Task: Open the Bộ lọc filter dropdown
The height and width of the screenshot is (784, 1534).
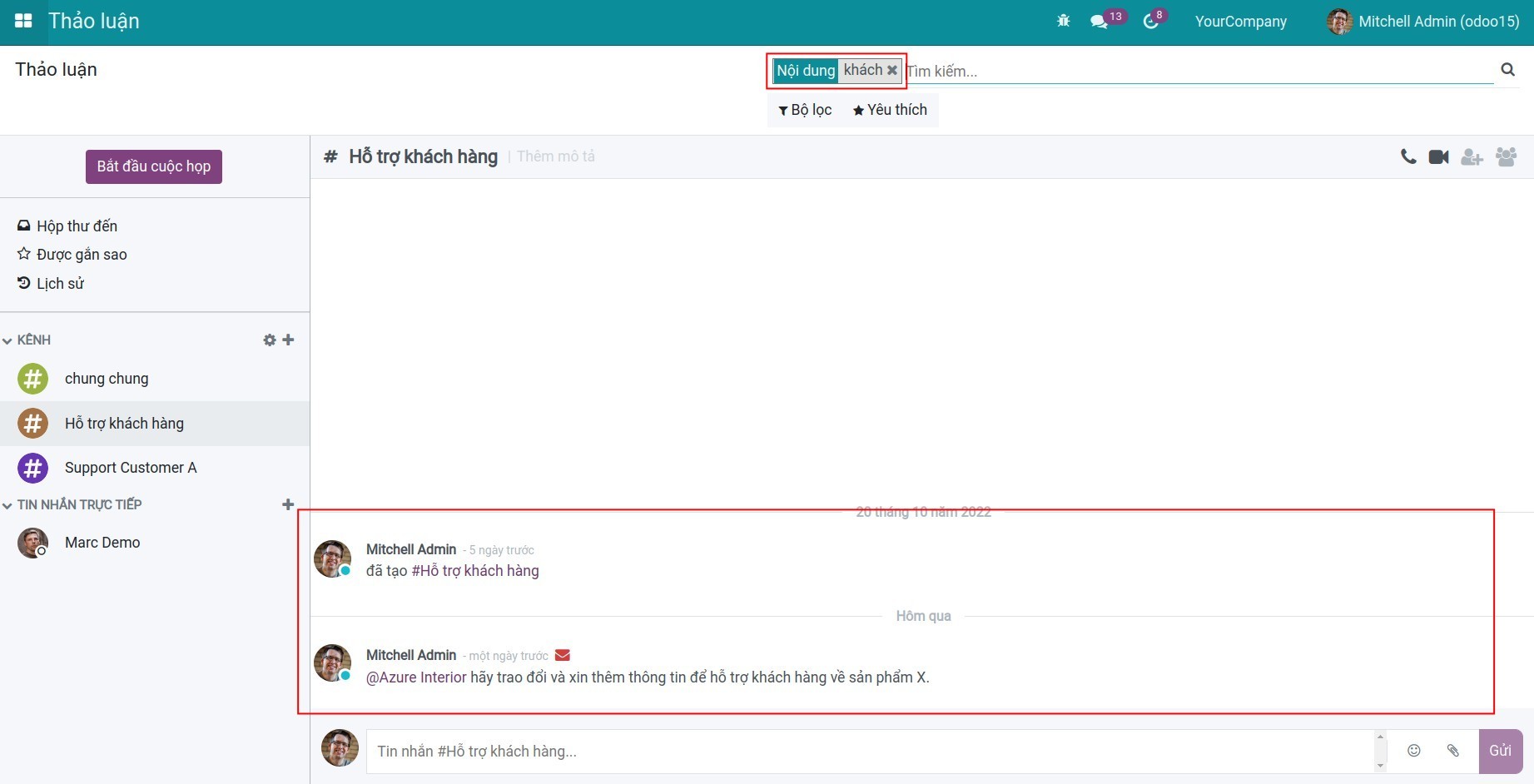Action: click(805, 110)
